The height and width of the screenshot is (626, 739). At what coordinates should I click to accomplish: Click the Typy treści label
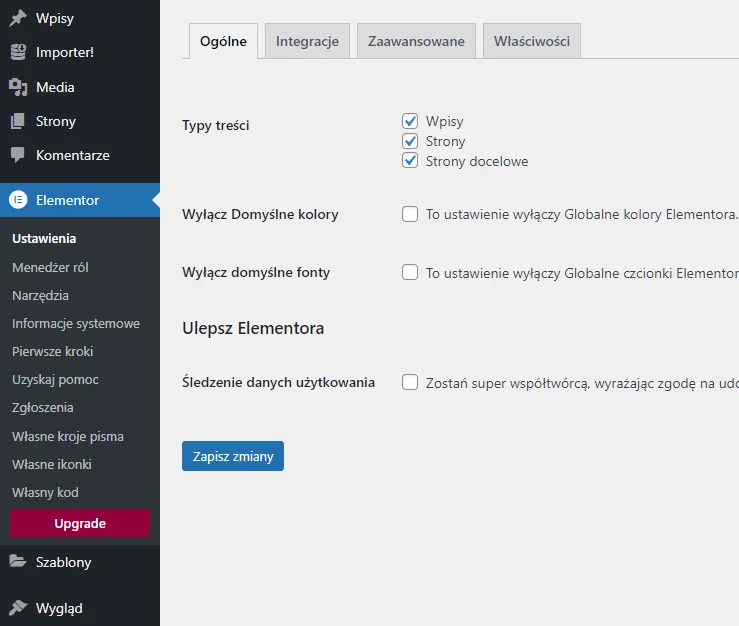[216, 125]
